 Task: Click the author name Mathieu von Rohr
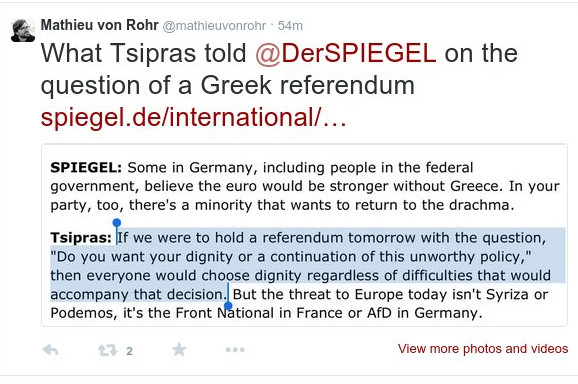(x=100, y=25)
